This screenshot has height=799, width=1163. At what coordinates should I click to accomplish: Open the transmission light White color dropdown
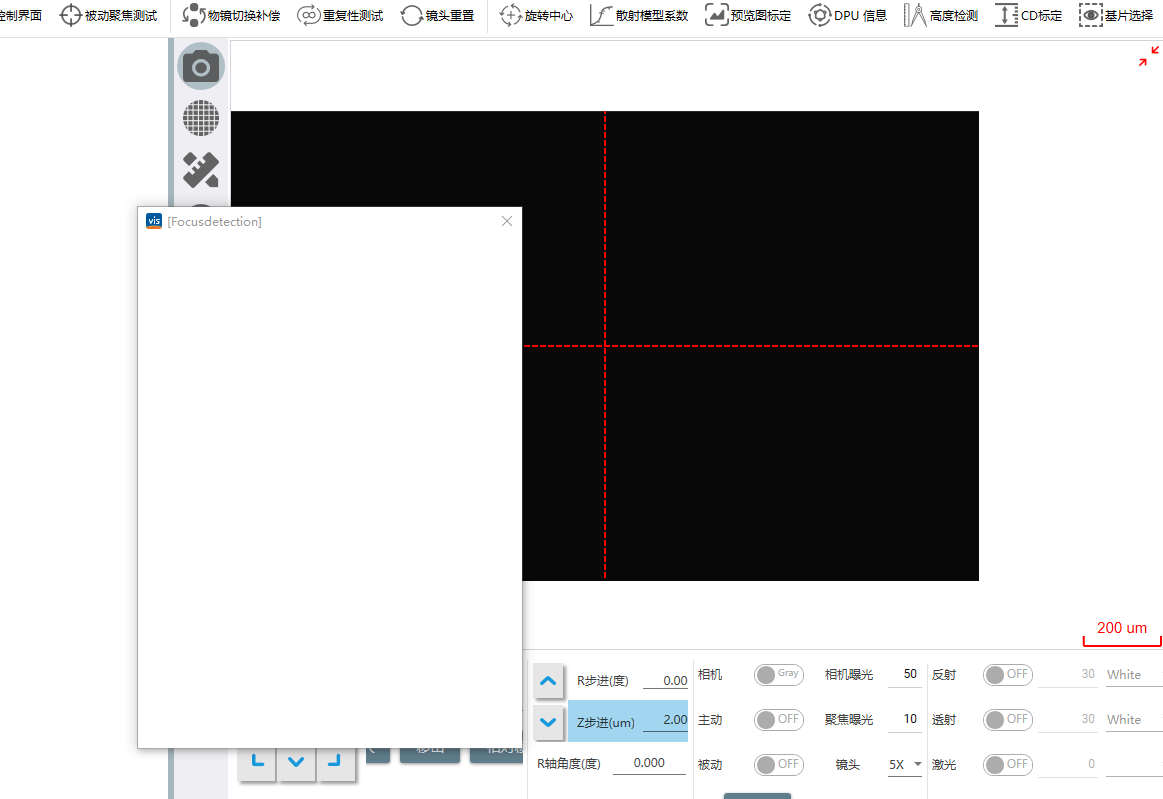click(1133, 719)
